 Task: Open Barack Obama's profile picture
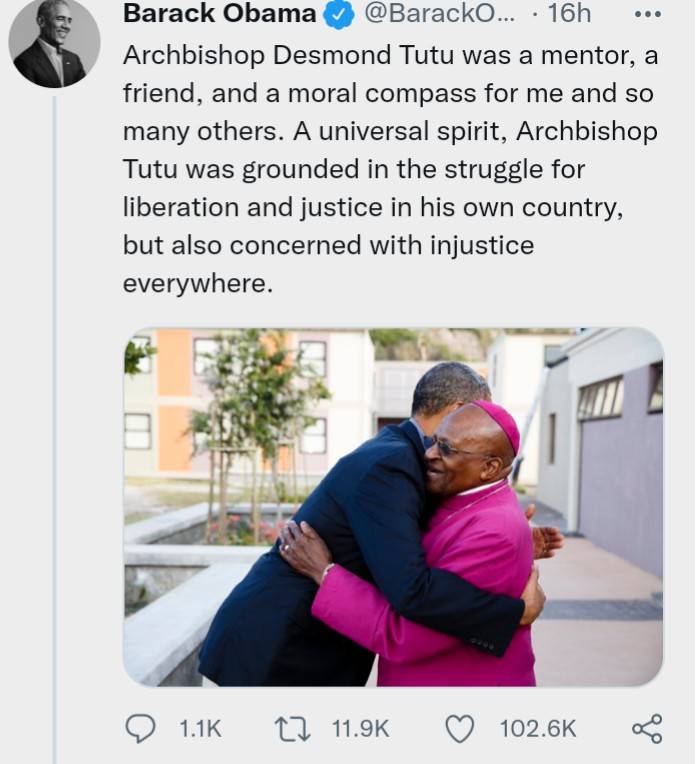(x=54, y=42)
